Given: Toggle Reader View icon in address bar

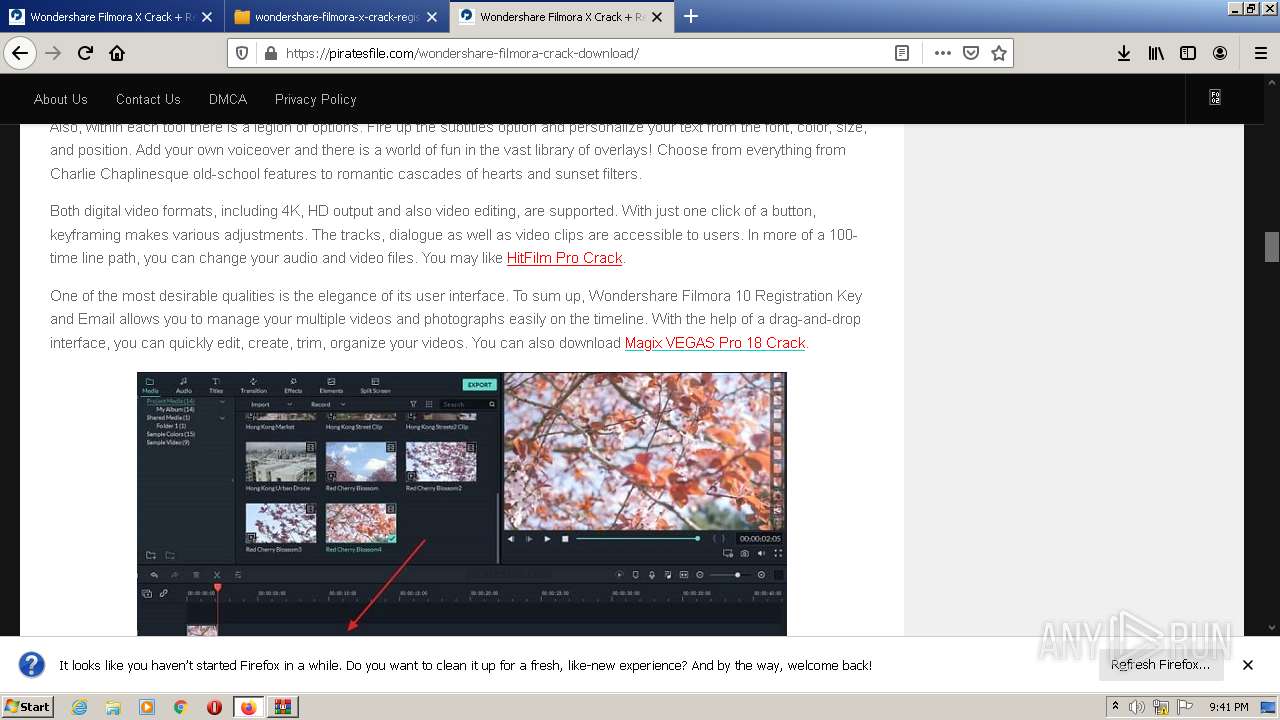Looking at the screenshot, I should pyautogui.click(x=902, y=53).
